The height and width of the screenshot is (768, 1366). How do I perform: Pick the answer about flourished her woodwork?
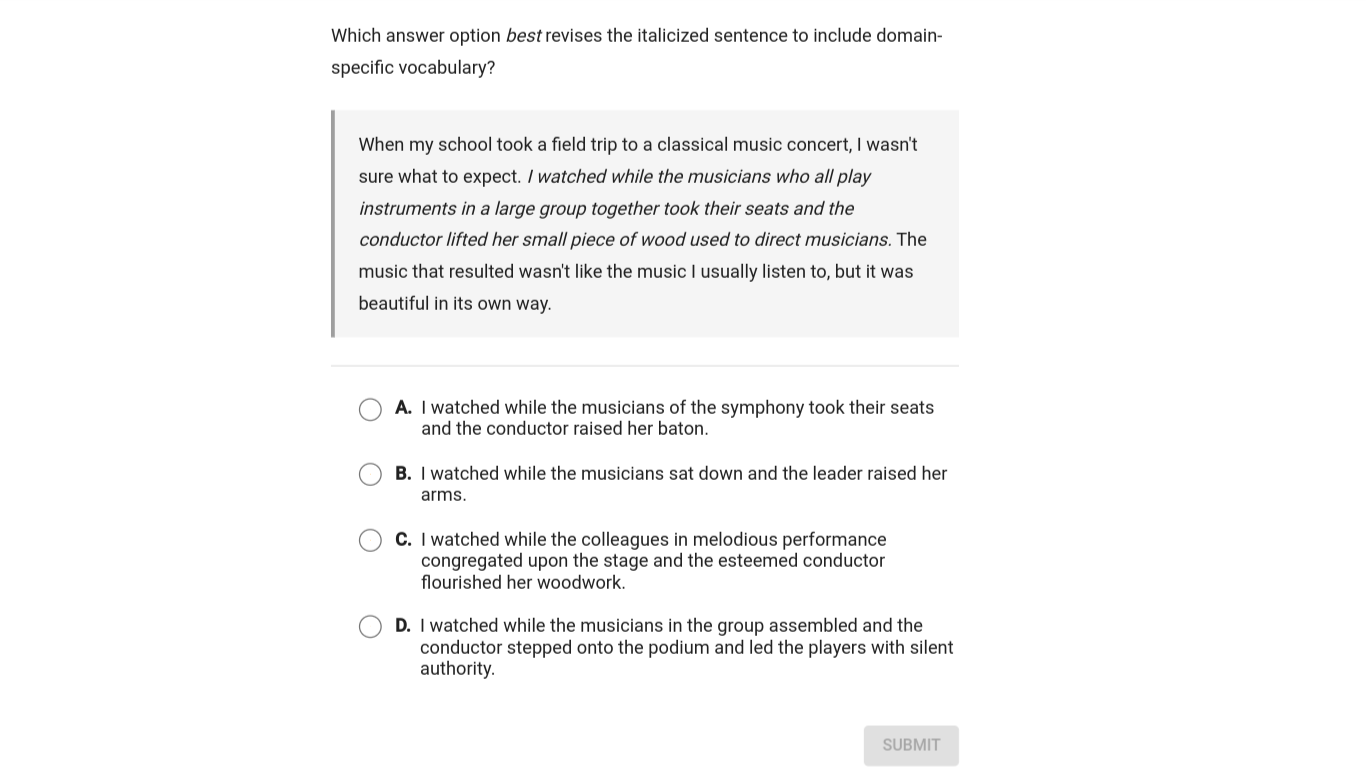click(x=654, y=561)
